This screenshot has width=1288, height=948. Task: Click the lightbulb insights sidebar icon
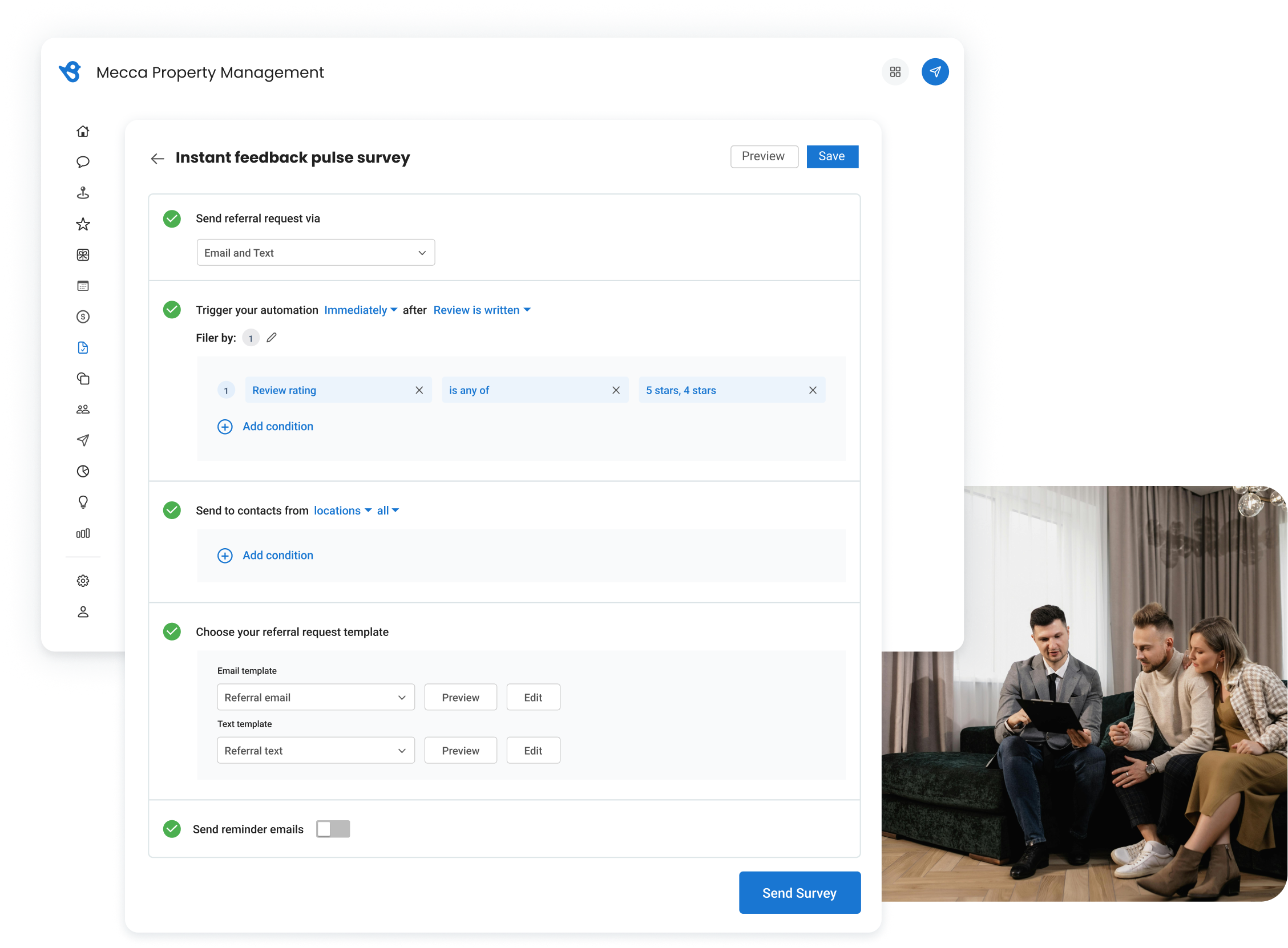coord(83,502)
